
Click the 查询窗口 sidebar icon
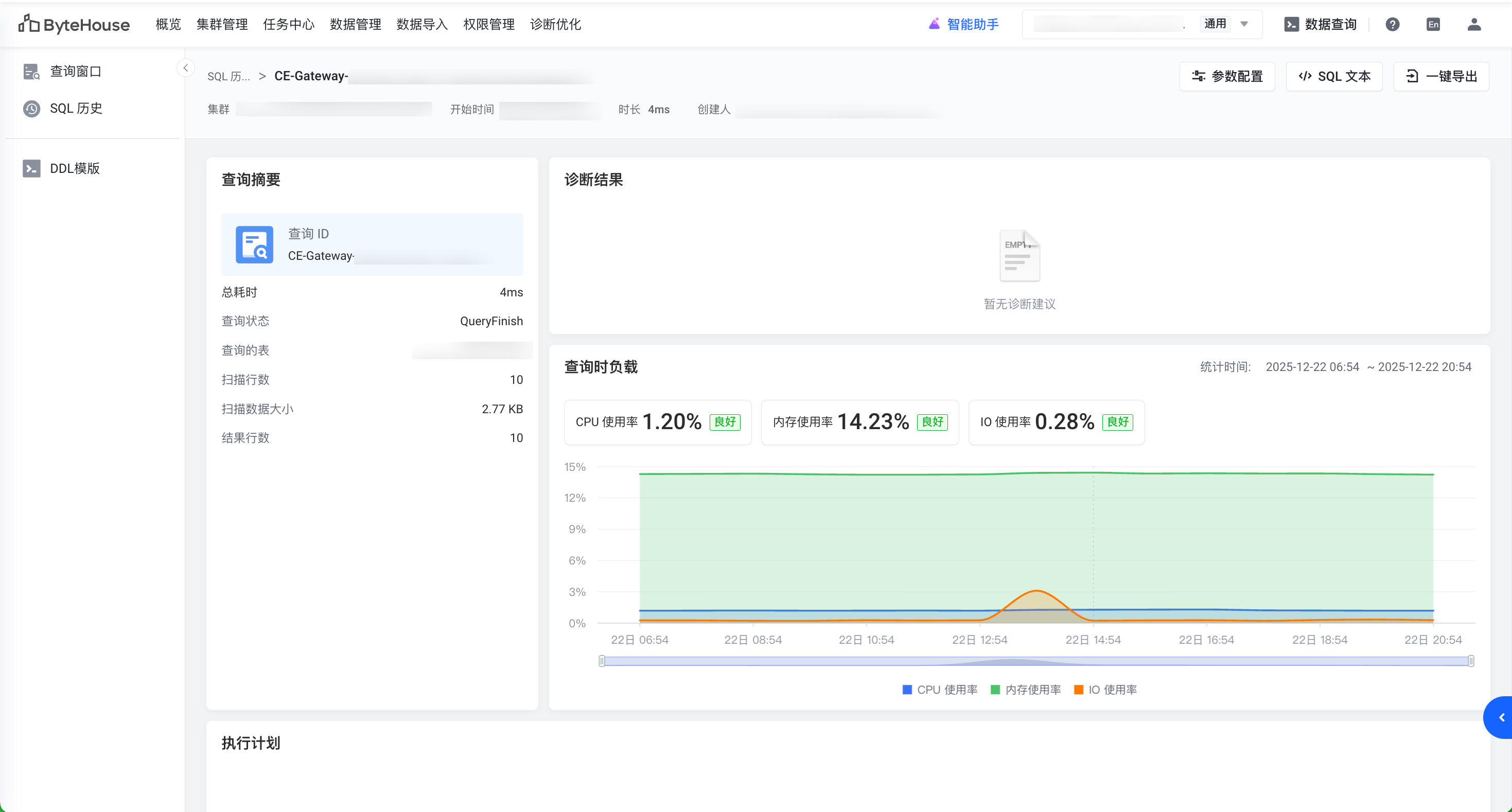click(x=31, y=72)
